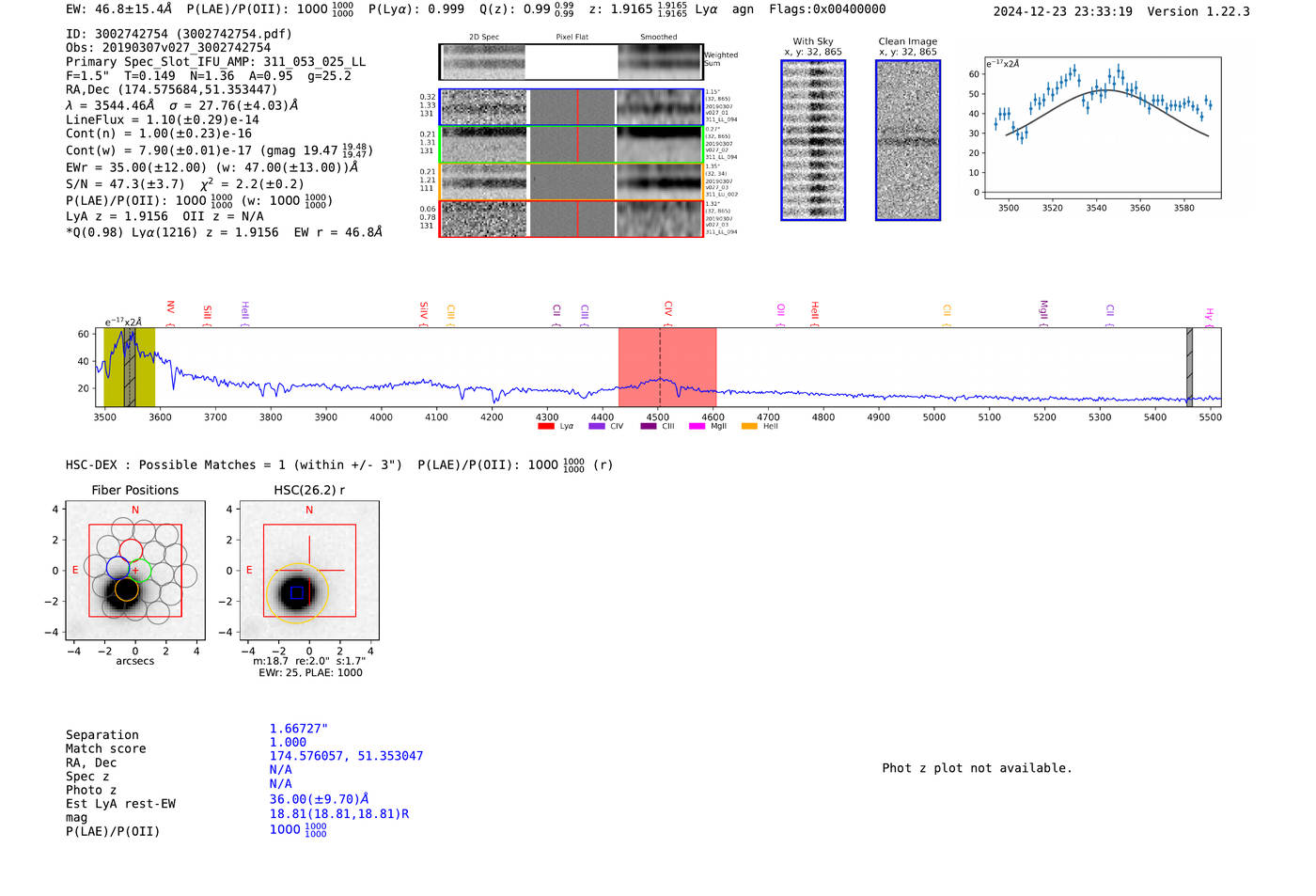Viewport: 1316px width, 896px height.
Task: Click the red-framed 2D spectrum row
Action: (571, 218)
